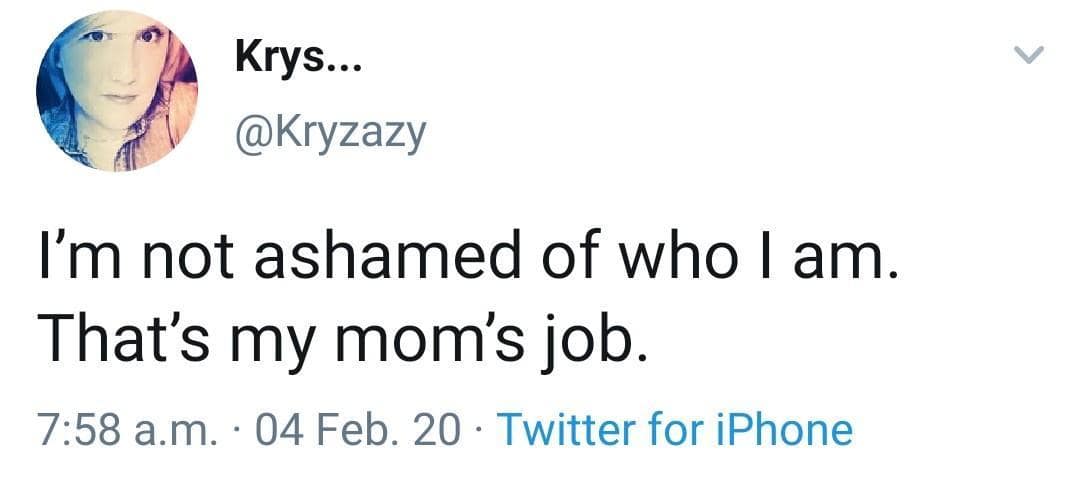
Task: Click the @Kryzazy handle
Action: [330, 133]
